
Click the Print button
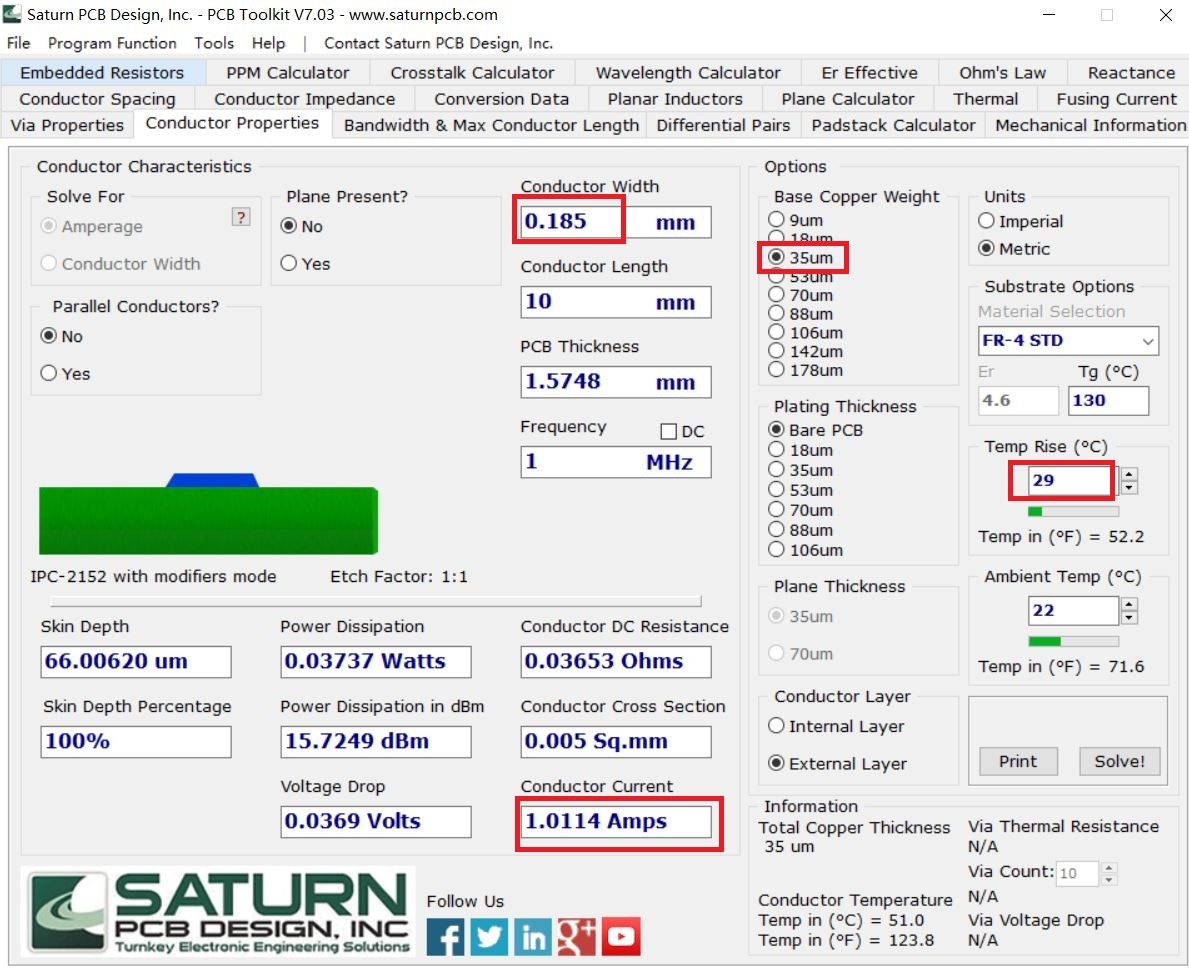click(1017, 761)
